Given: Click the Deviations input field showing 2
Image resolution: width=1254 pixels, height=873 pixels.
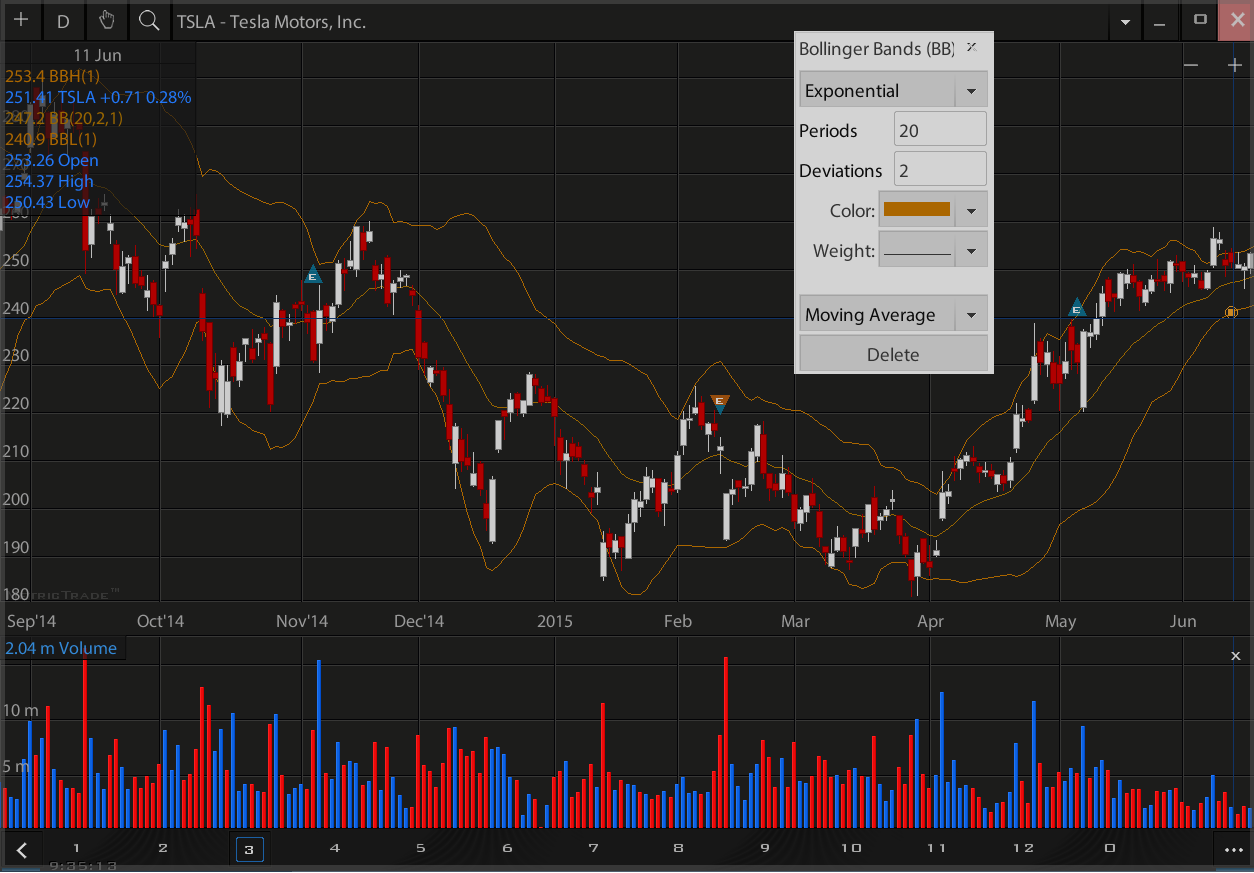Looking at the screenshot, I should click(x=940, y=170).
